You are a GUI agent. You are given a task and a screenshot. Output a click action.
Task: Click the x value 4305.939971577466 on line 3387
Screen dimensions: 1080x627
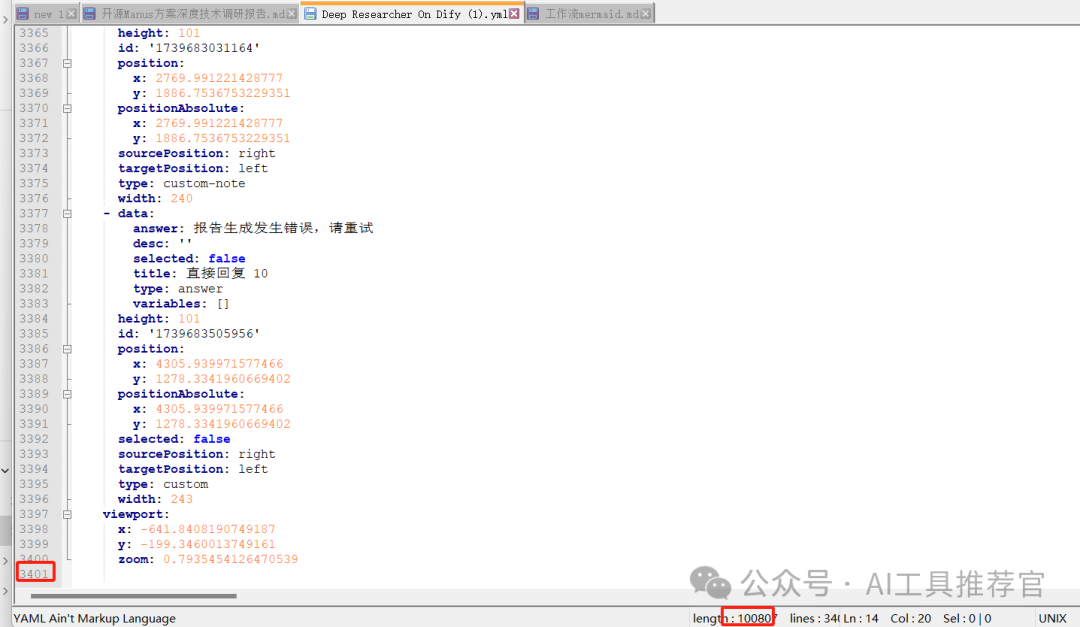click(x=219, y=364)
